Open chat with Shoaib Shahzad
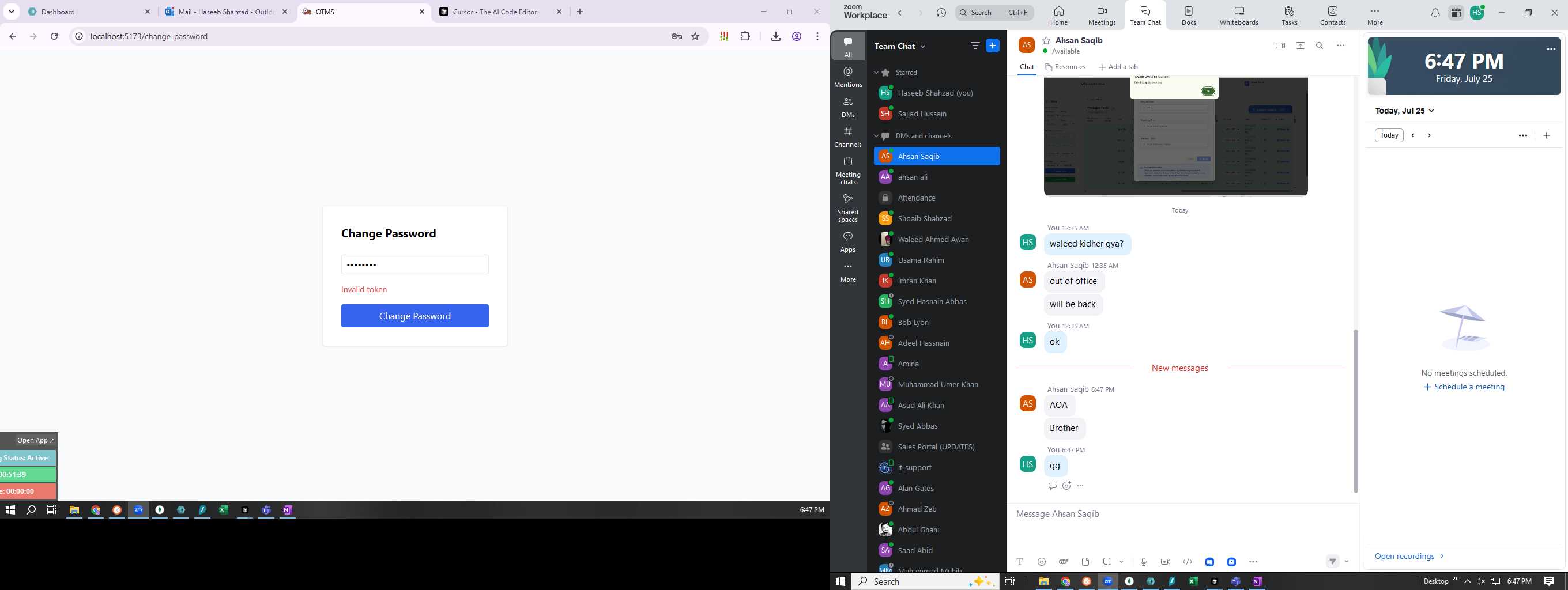Screen dimensions: 1568x590 (937, 218)
